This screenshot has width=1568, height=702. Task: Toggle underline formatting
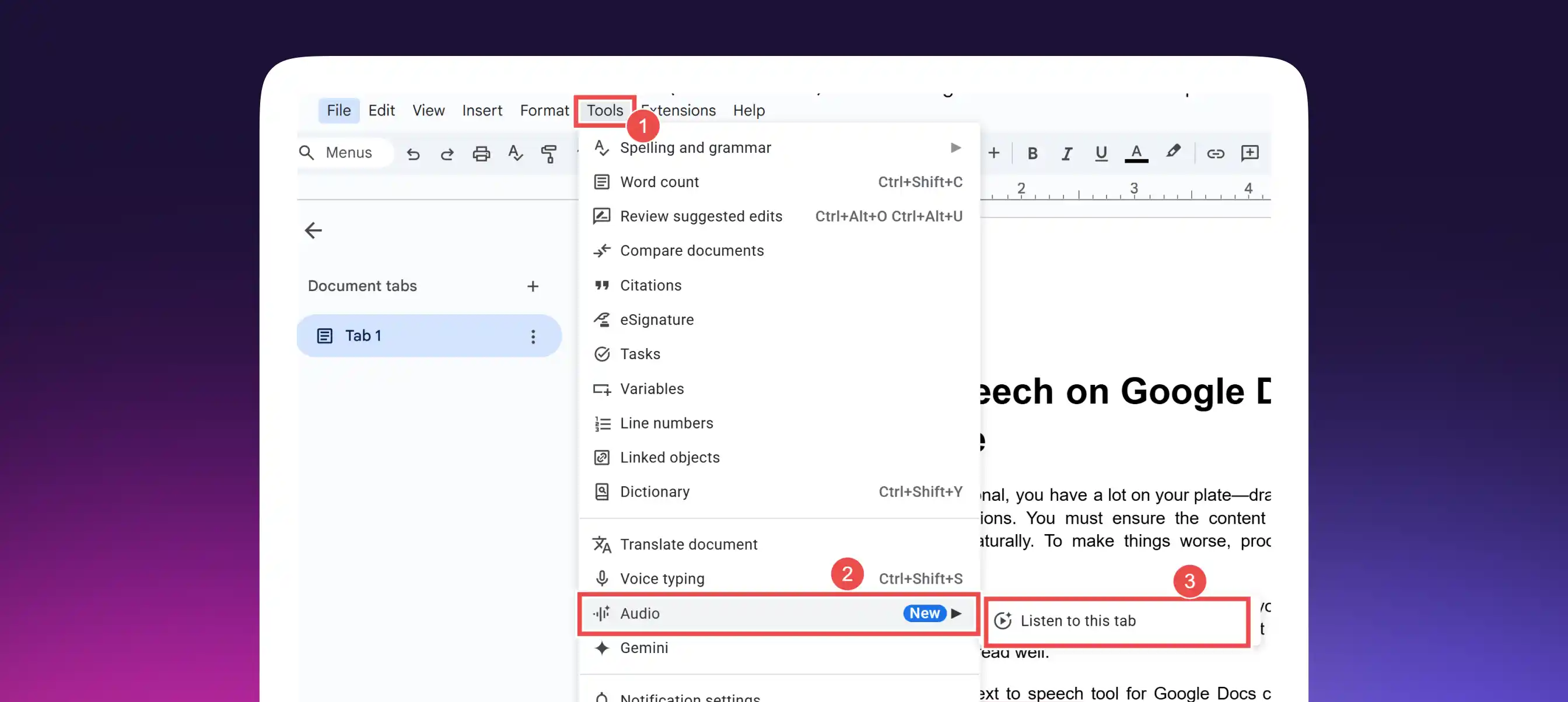pos(1101,153)
